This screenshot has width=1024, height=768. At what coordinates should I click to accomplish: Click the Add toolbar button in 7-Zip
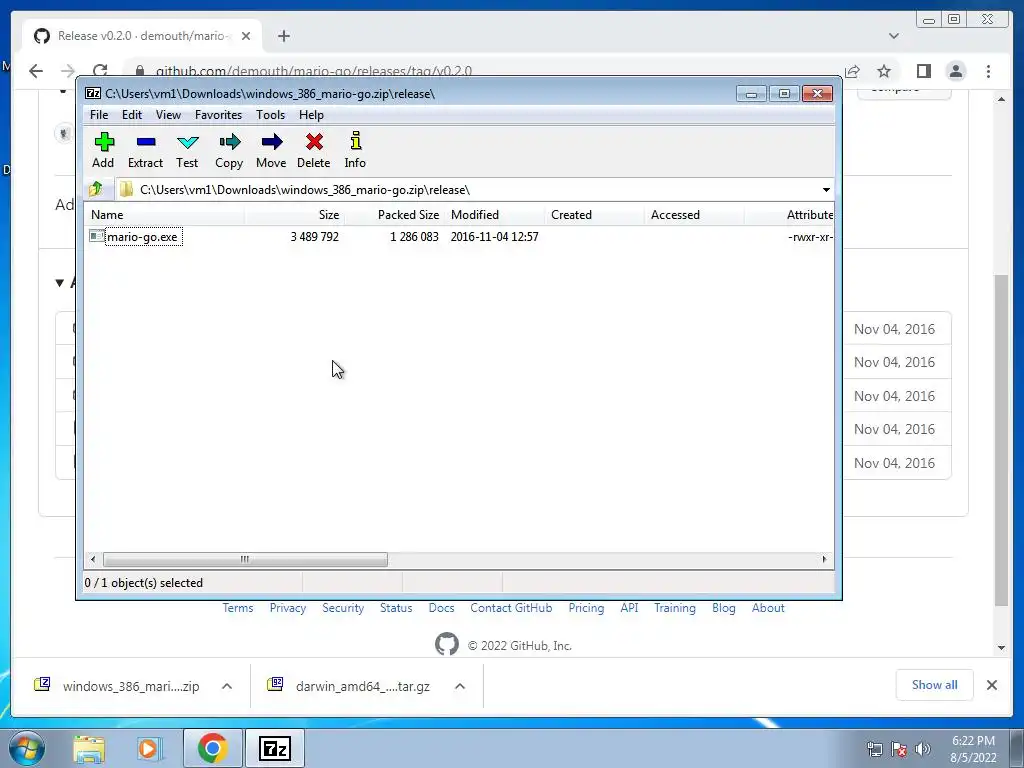coord(103,151)
